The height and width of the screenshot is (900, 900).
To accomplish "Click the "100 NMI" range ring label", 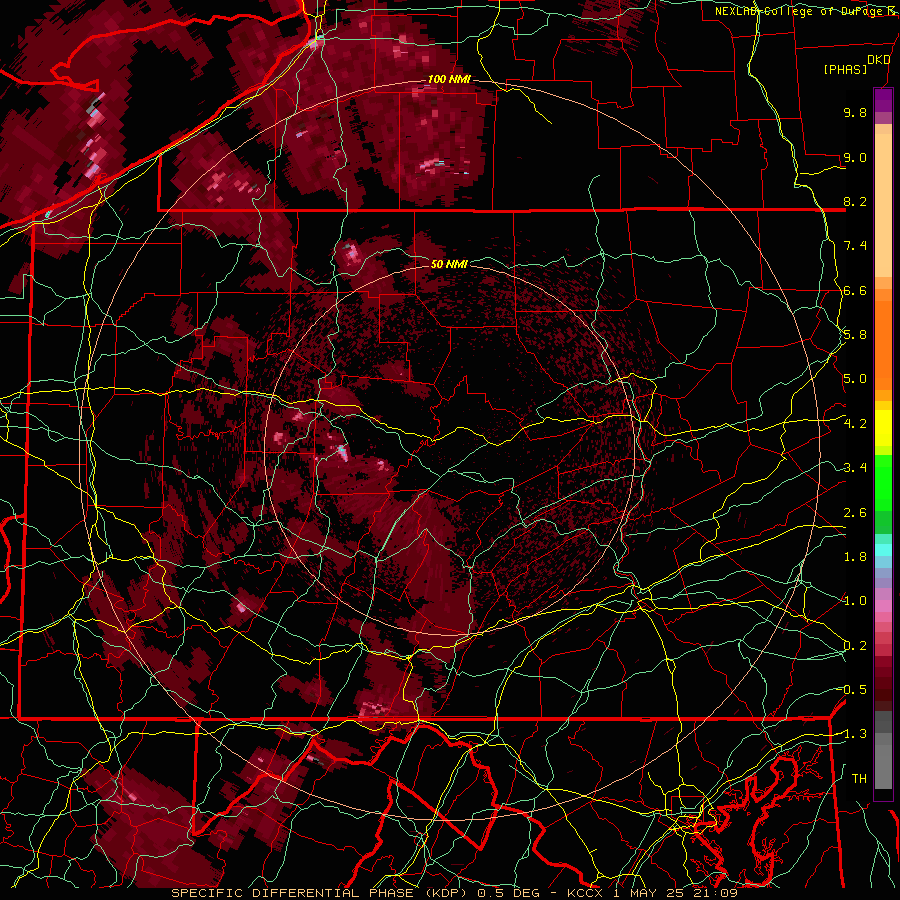I will 449,79.
